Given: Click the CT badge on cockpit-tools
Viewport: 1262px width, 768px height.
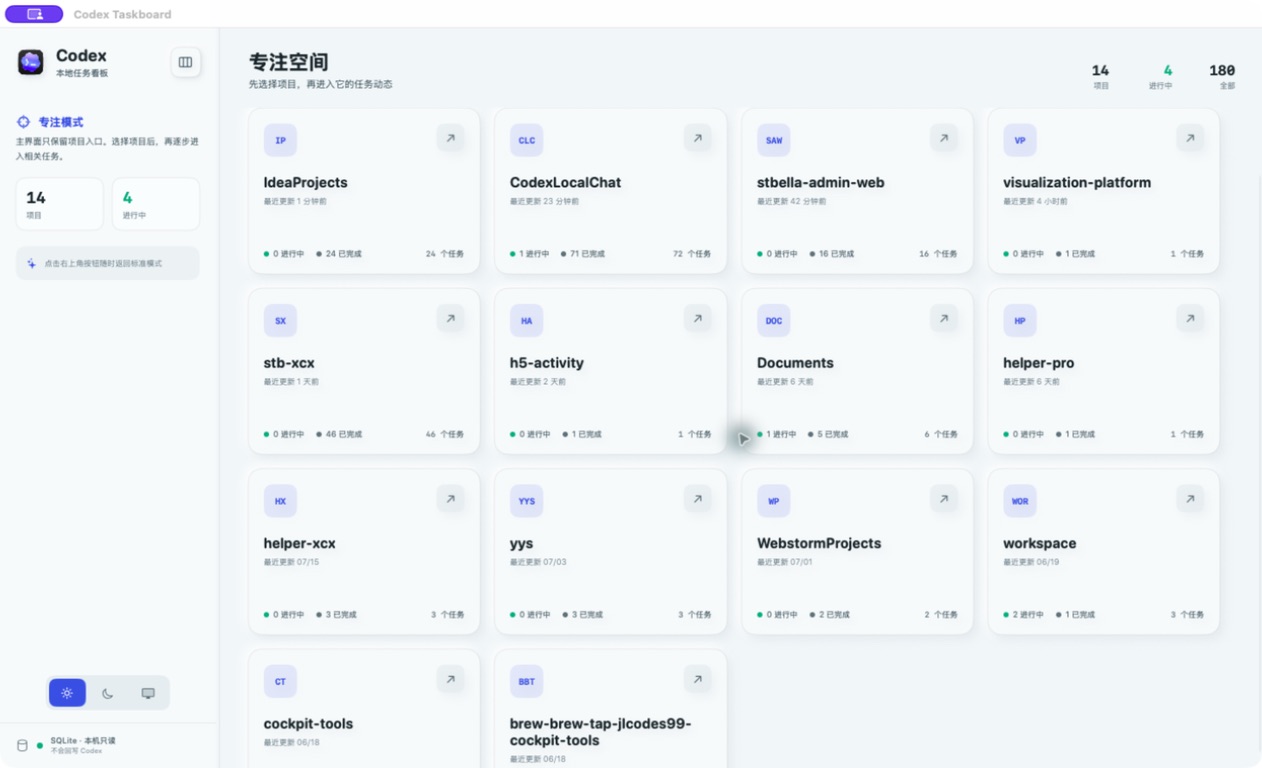Looking at the screenshot, I should pos(280,682).
